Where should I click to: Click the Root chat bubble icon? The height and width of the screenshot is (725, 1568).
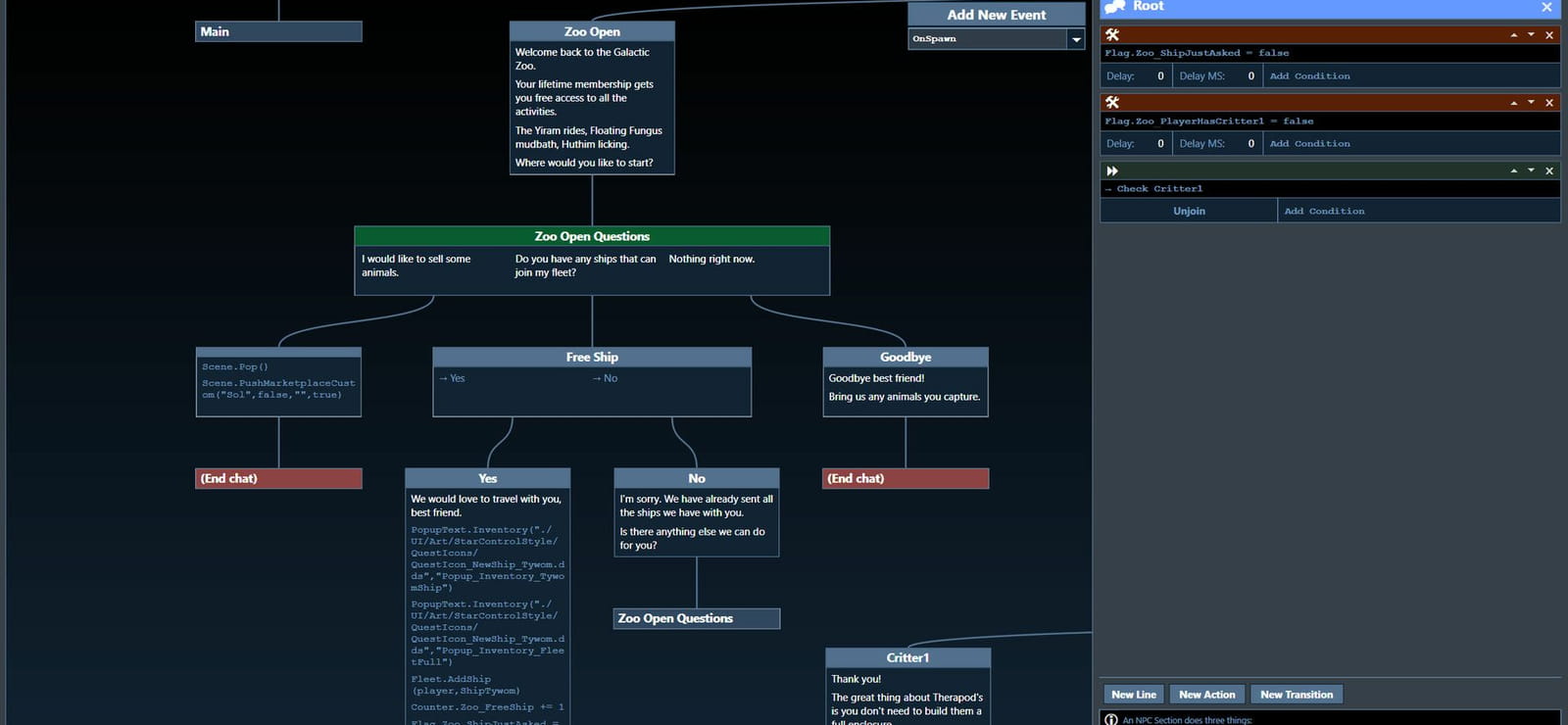point(1114,7)
